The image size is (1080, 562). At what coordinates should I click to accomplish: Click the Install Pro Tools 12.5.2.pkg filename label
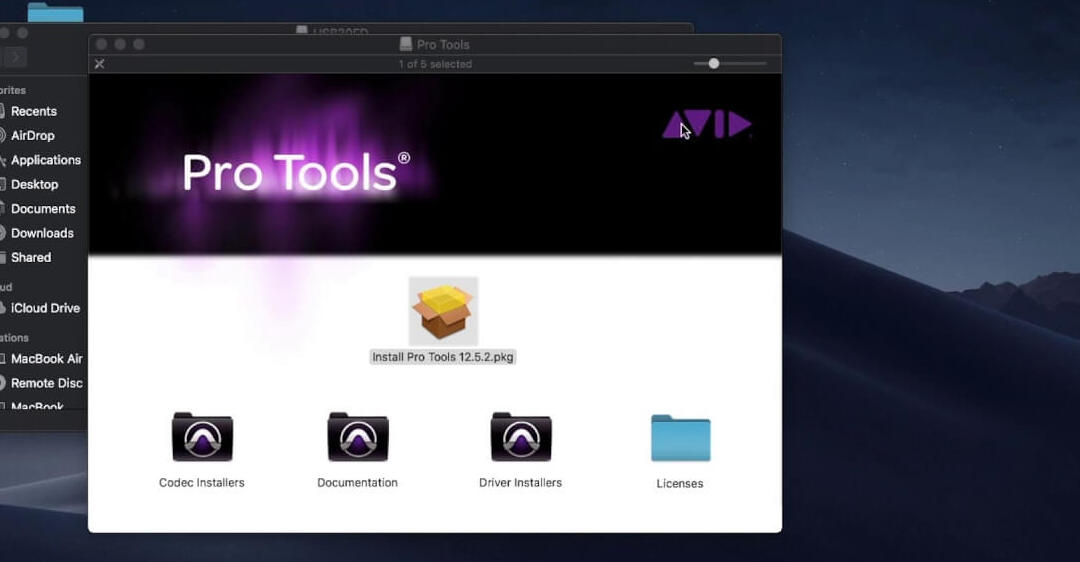pos(443,357)
